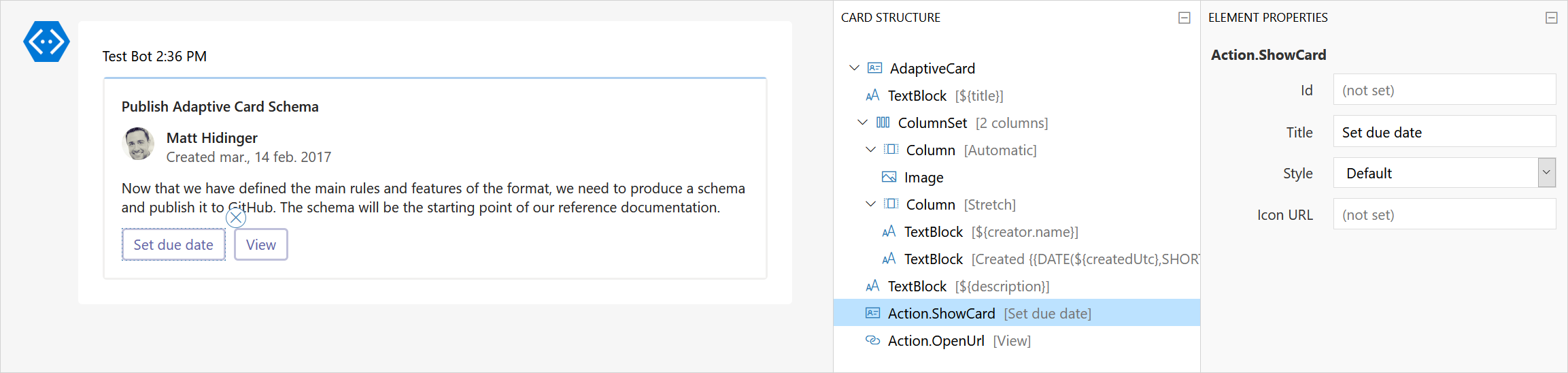Collapse the Column [Stretch] node

[x=870, y=204]
